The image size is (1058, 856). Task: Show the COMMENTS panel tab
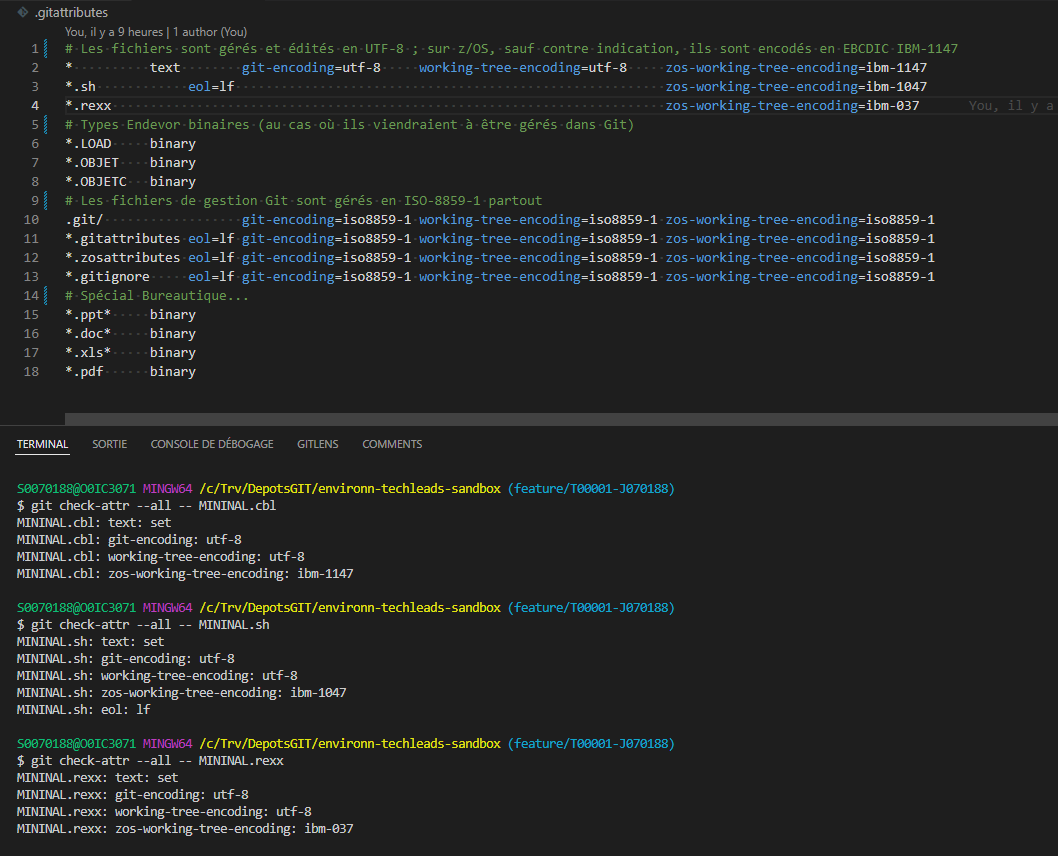[392, 444]
